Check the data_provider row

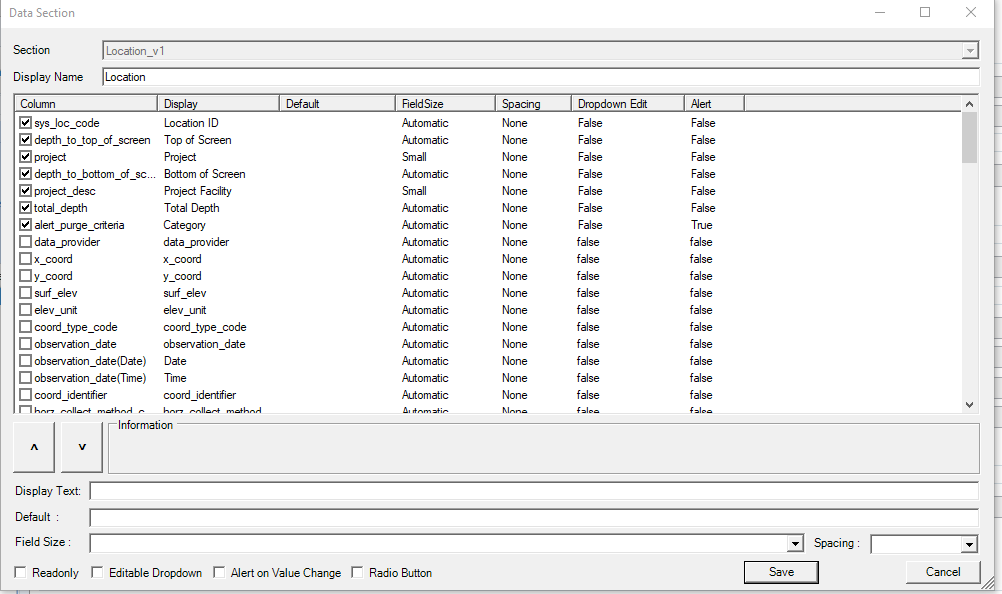pos(25,241)
